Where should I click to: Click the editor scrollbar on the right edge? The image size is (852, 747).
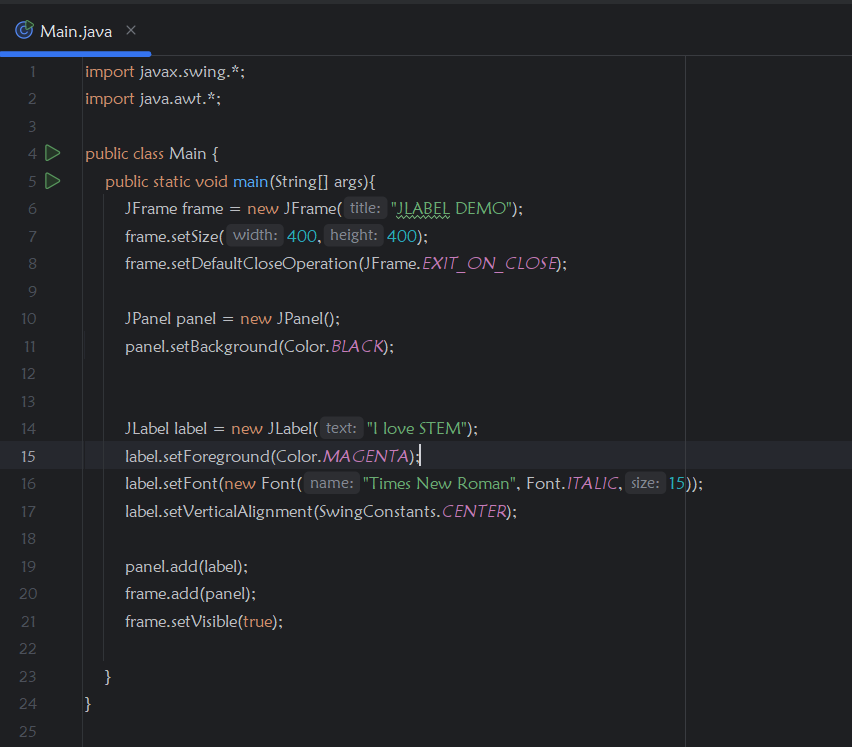tap(845, 300)
